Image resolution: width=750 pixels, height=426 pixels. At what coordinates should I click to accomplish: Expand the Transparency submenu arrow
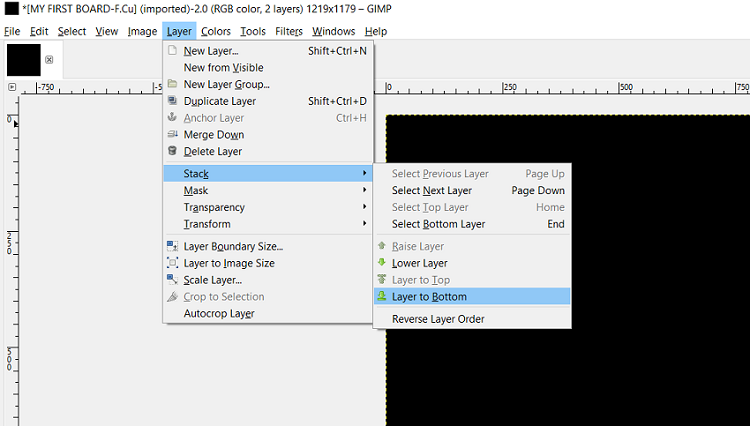point(364,207)
